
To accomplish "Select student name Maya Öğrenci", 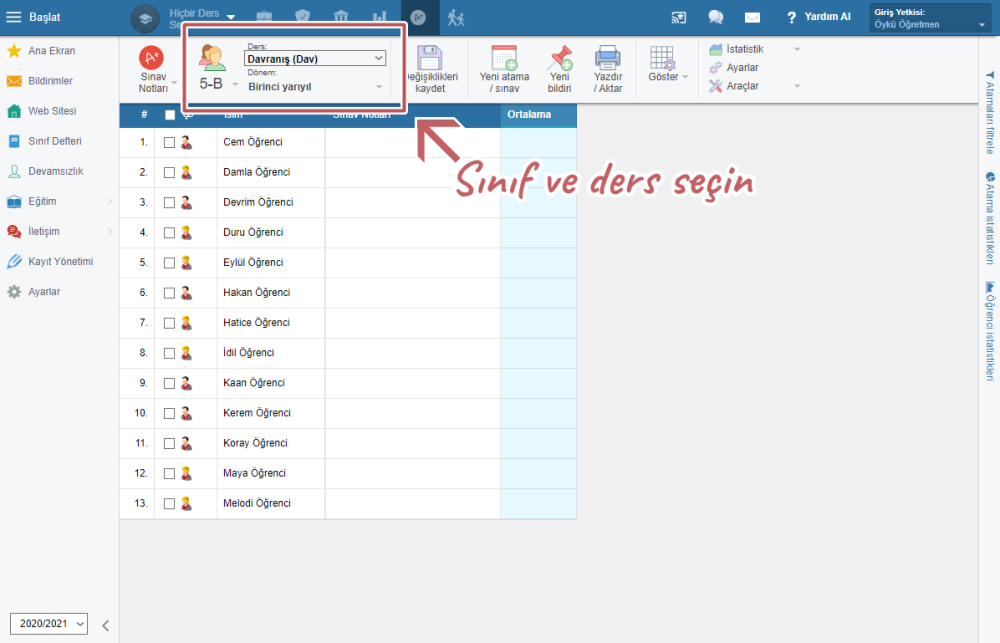I will [x=254, y=473].
